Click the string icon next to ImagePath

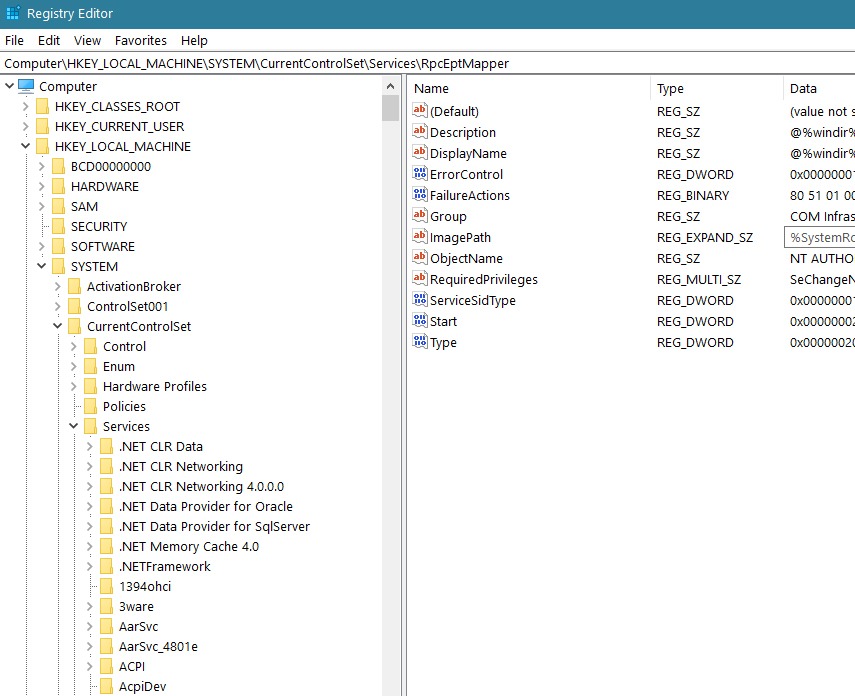click(420, 237)
